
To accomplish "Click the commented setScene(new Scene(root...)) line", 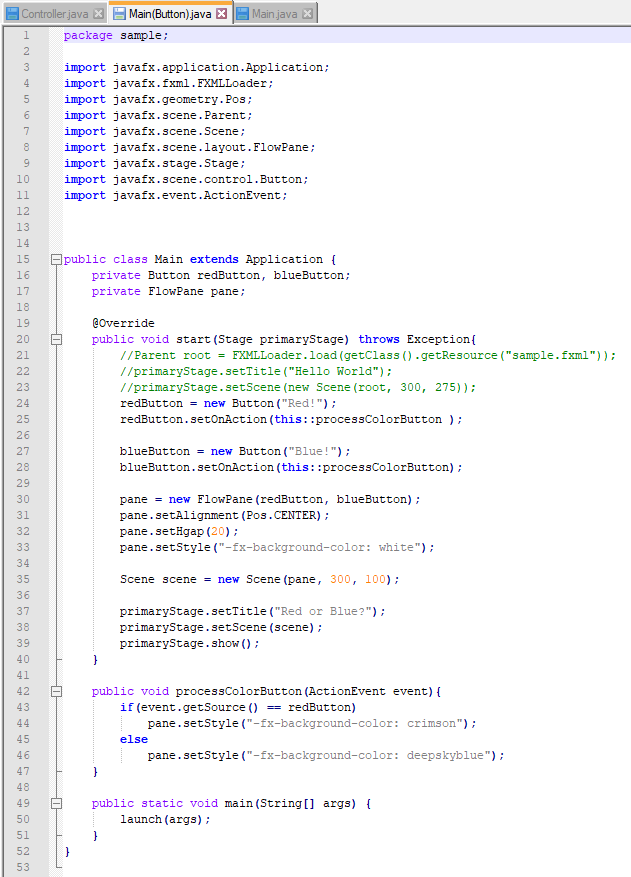I will click(x=298, y=388).
